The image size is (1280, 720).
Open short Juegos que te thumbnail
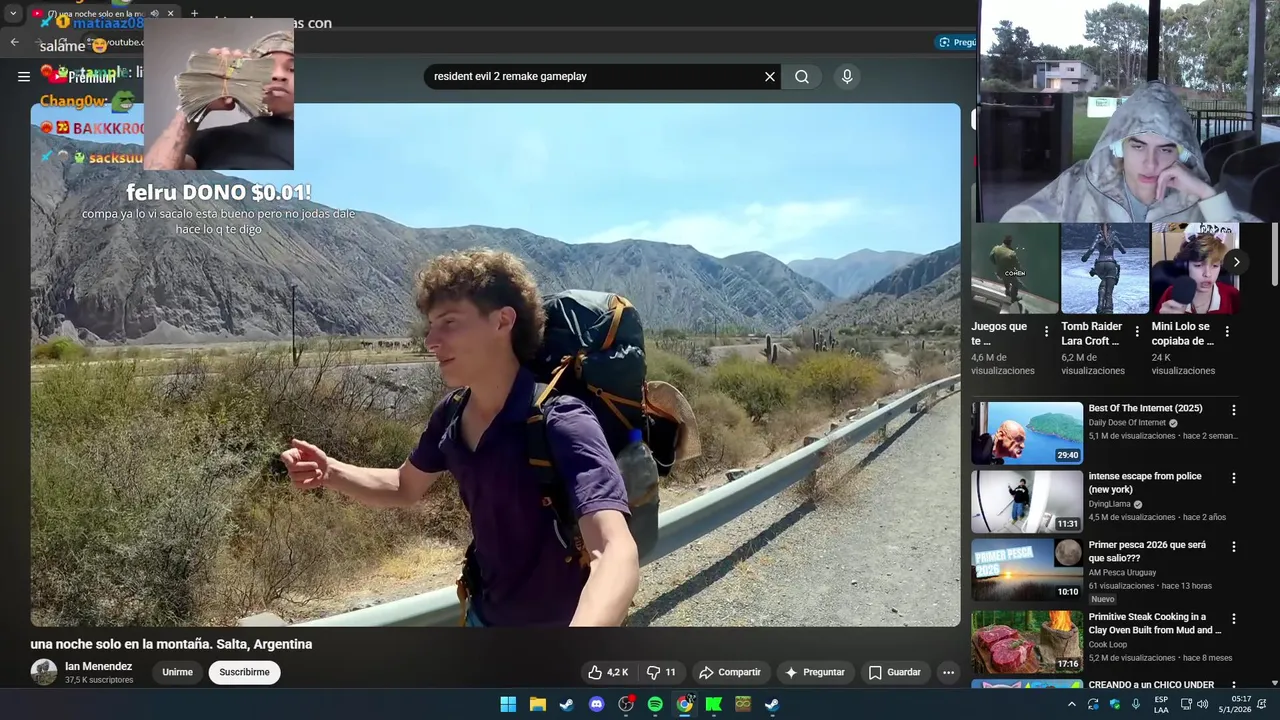(1015, 268)
